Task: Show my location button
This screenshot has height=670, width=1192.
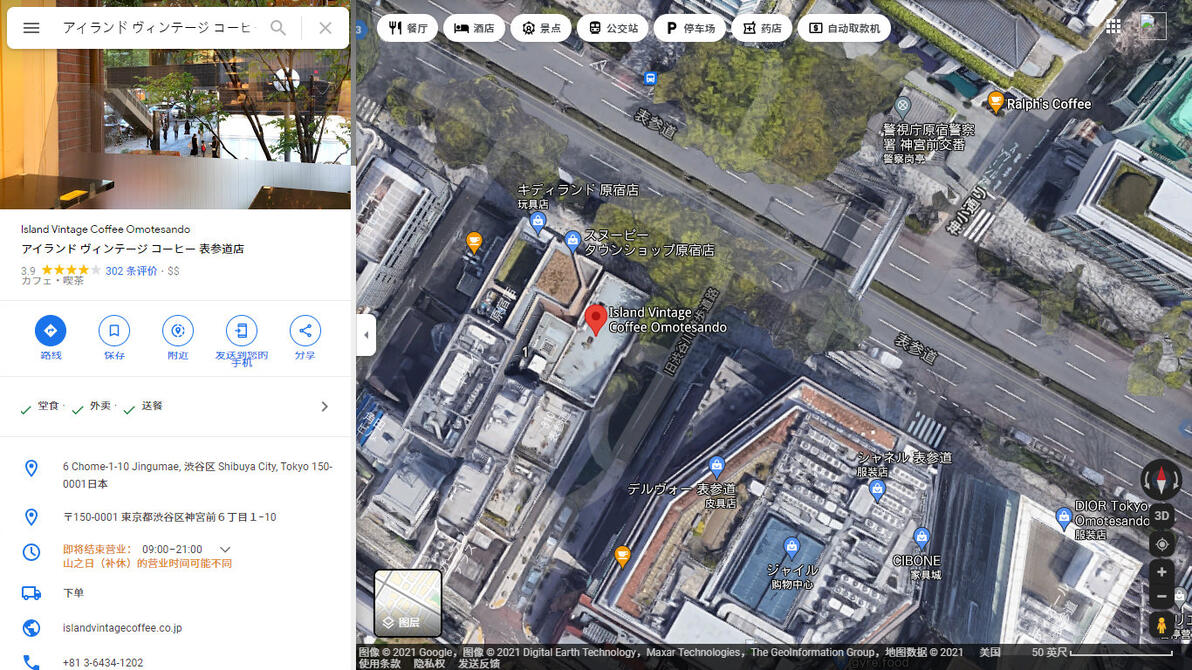Action: tap(1162, 545)
